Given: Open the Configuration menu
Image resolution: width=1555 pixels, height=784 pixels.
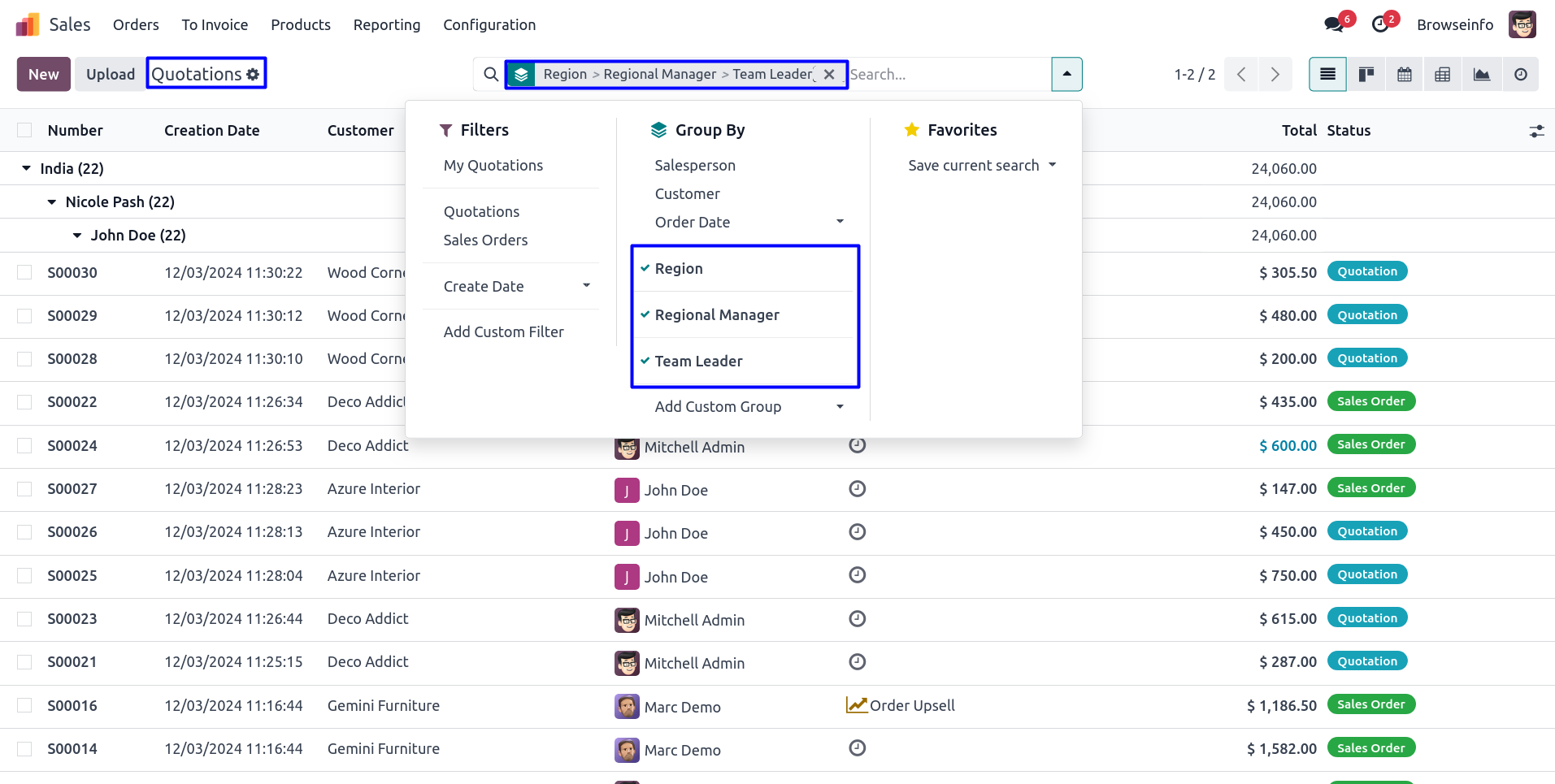Looking at the screenshot, I should 489,24.
